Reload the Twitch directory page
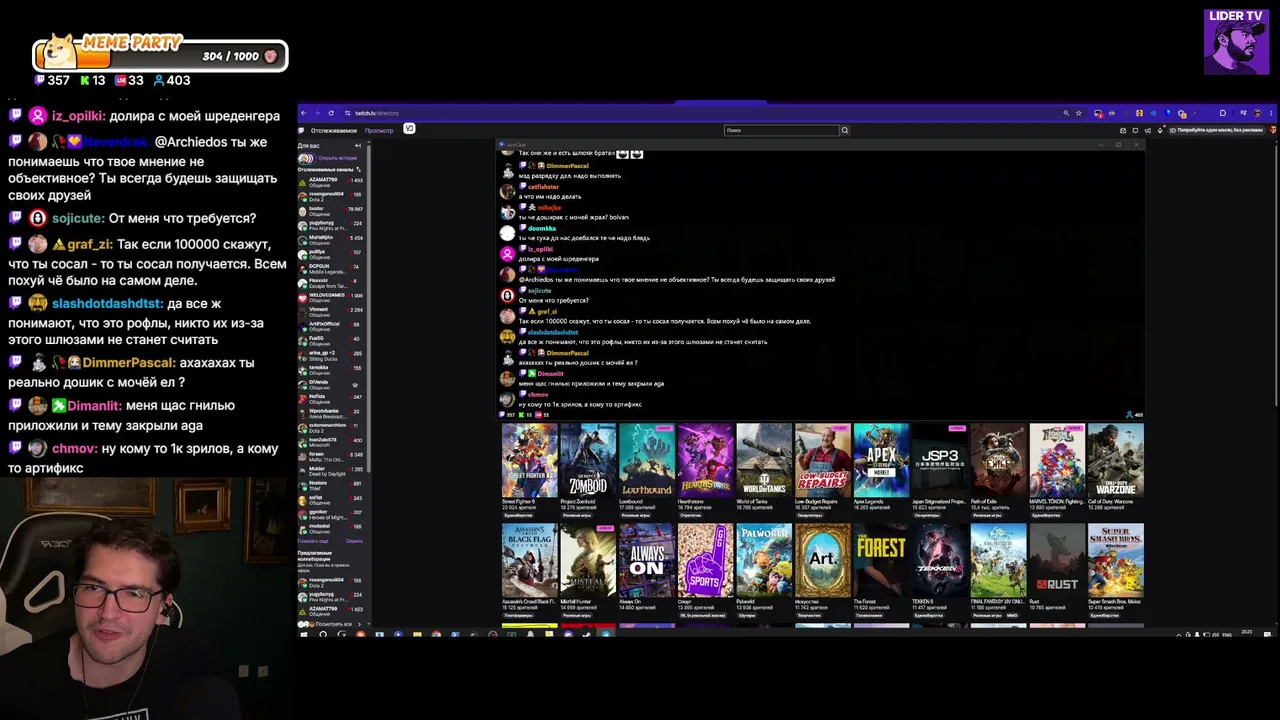The width and height of the screenshot is (1280, 720). tap(331, 113)
